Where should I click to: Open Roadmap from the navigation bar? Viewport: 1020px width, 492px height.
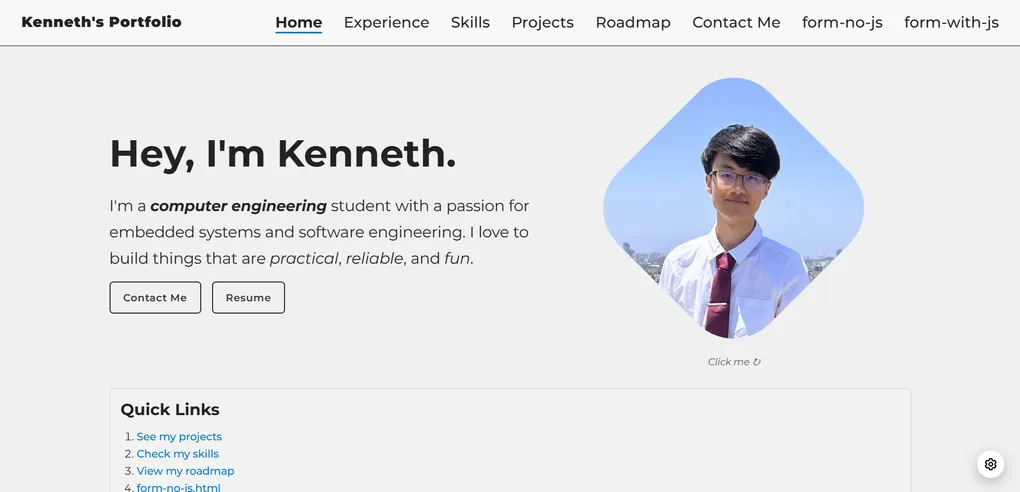coord(633,22)
